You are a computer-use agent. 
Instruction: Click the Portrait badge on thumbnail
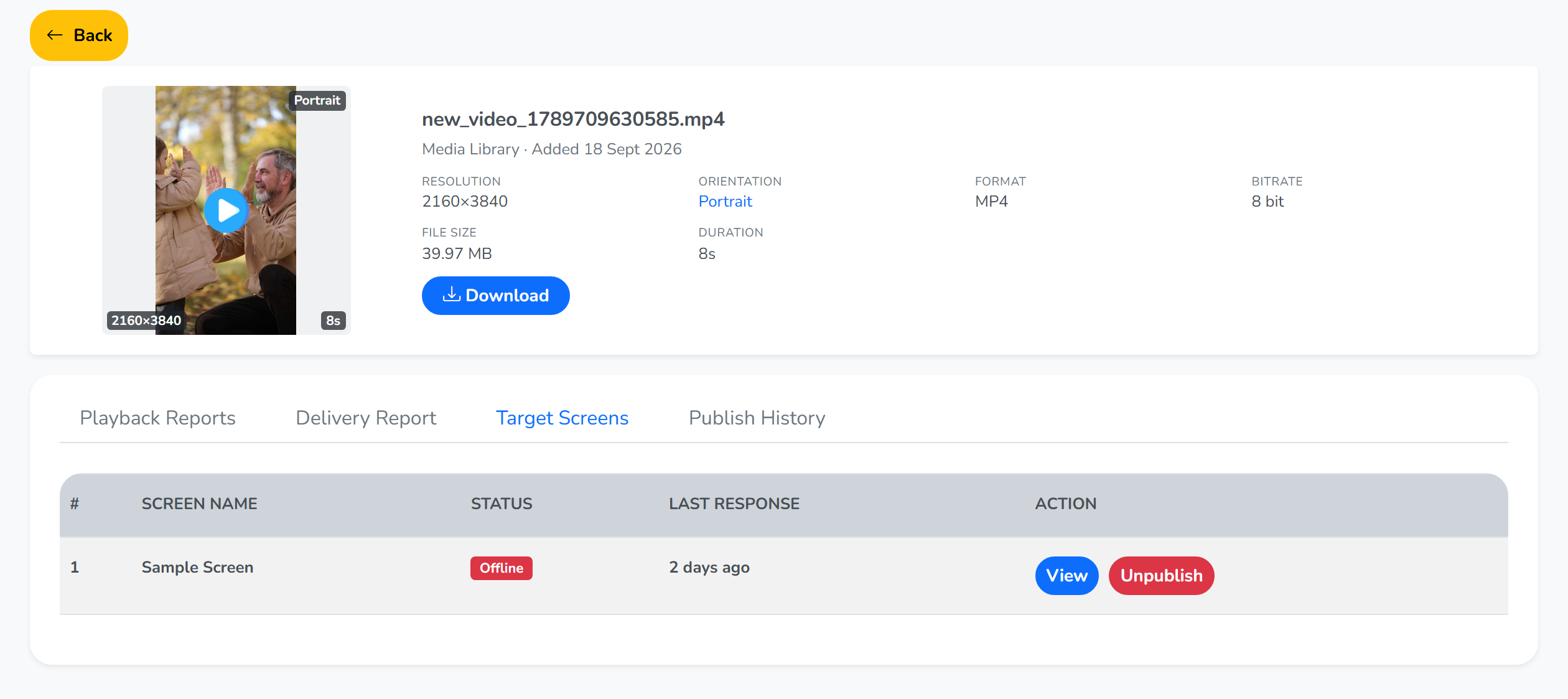317,101
